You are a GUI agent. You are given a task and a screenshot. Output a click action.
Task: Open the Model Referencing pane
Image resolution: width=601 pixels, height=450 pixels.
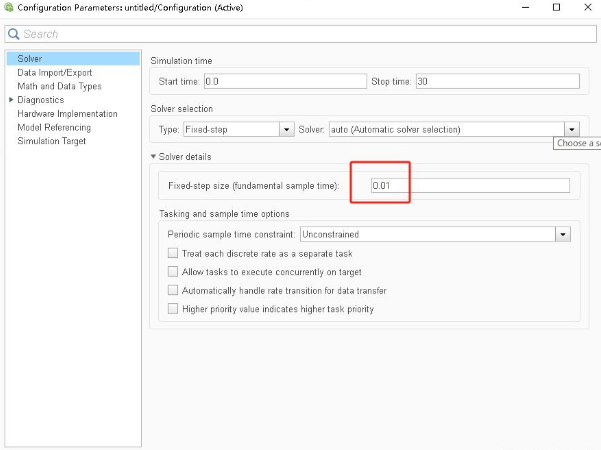tap(54, 127)
